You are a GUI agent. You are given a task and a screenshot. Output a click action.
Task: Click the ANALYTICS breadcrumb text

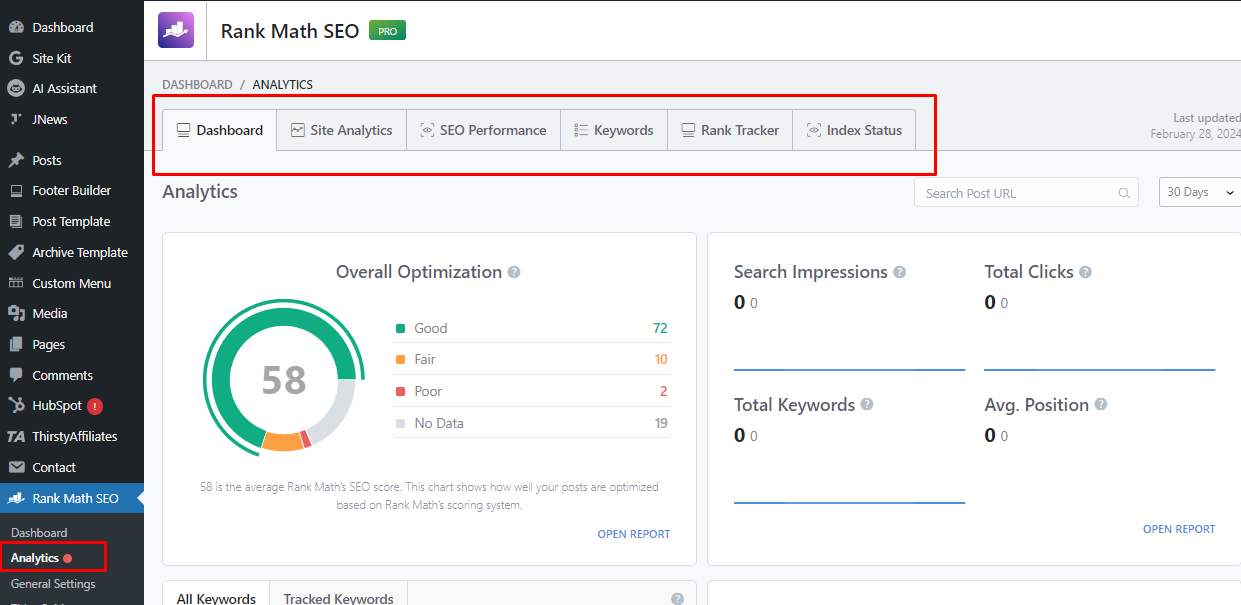(283, 85)
